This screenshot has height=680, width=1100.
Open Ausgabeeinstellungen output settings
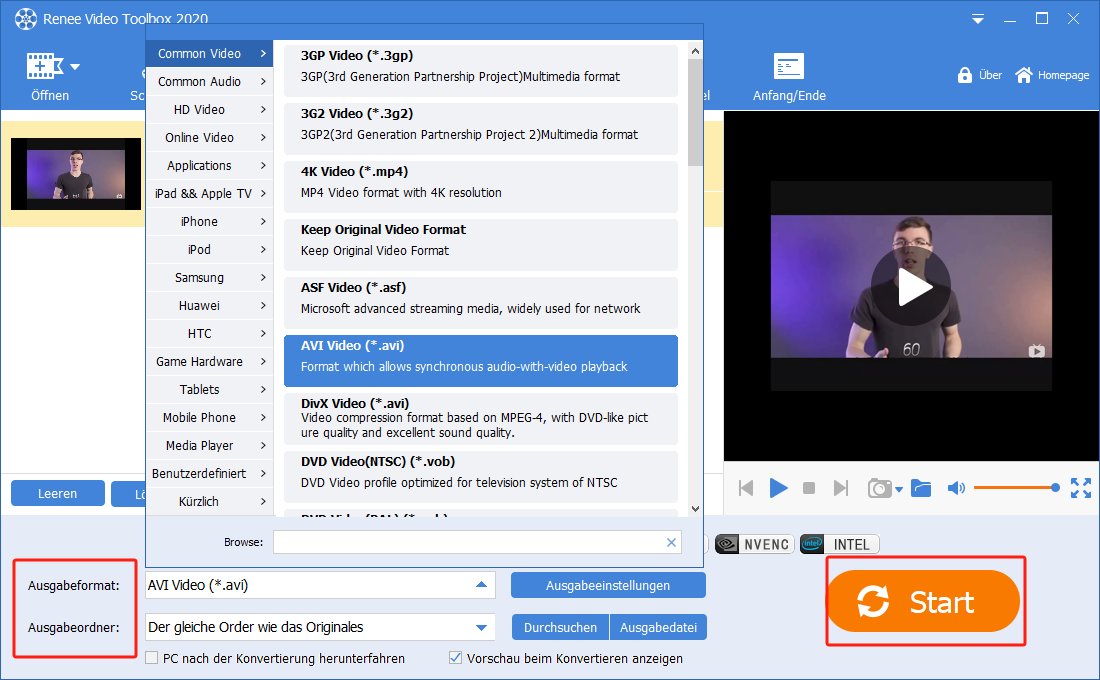608,585
